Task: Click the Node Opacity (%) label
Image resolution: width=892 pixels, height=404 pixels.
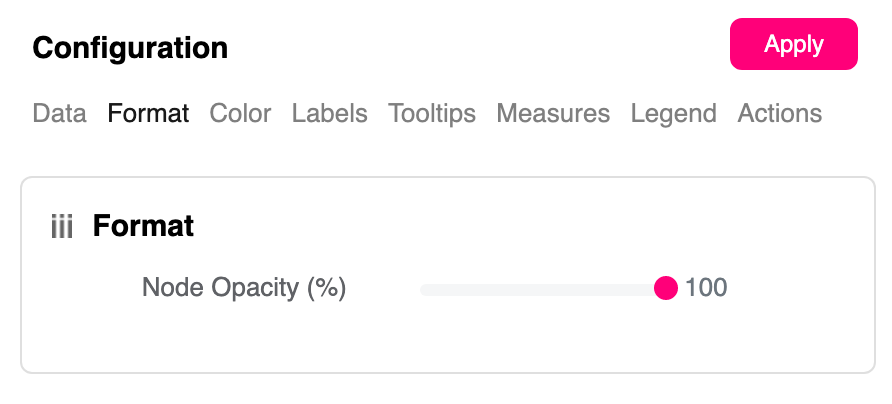Action: pyautogui.click(x=243, y=288)
